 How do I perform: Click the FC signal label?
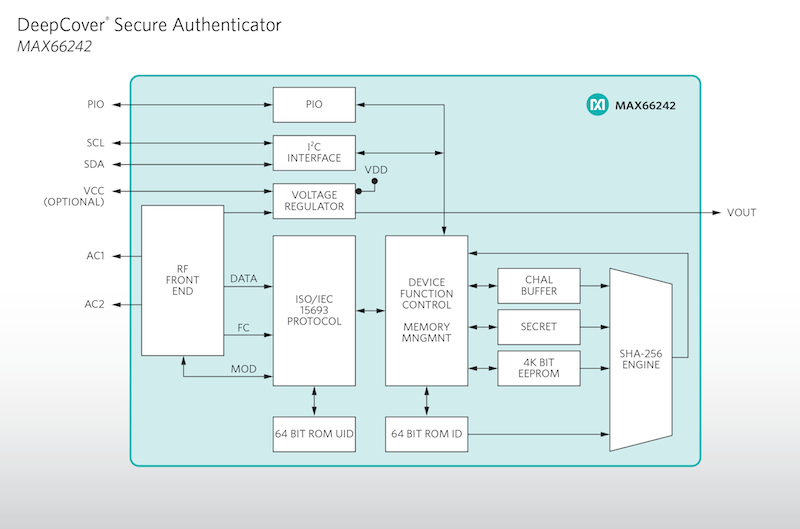243,328
